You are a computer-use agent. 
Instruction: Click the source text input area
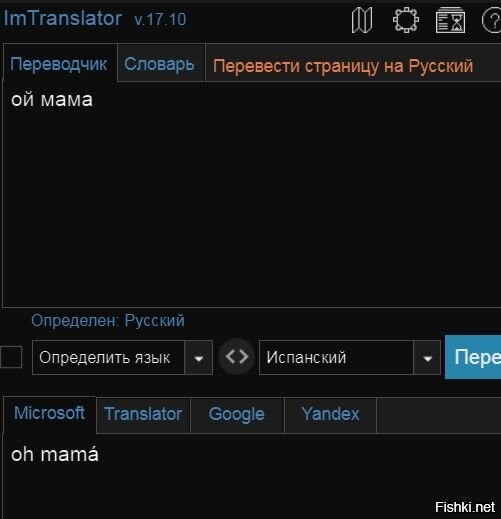tap(252, 194)
